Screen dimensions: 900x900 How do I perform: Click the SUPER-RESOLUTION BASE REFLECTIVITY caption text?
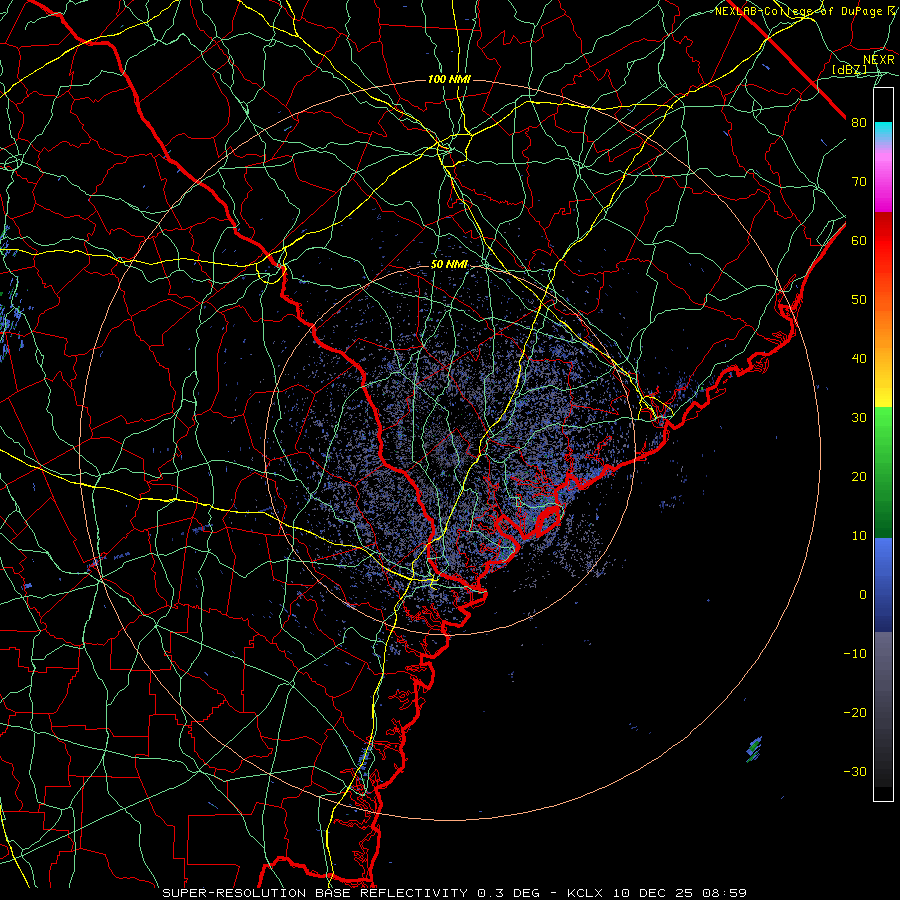click(x=315, y=893)
